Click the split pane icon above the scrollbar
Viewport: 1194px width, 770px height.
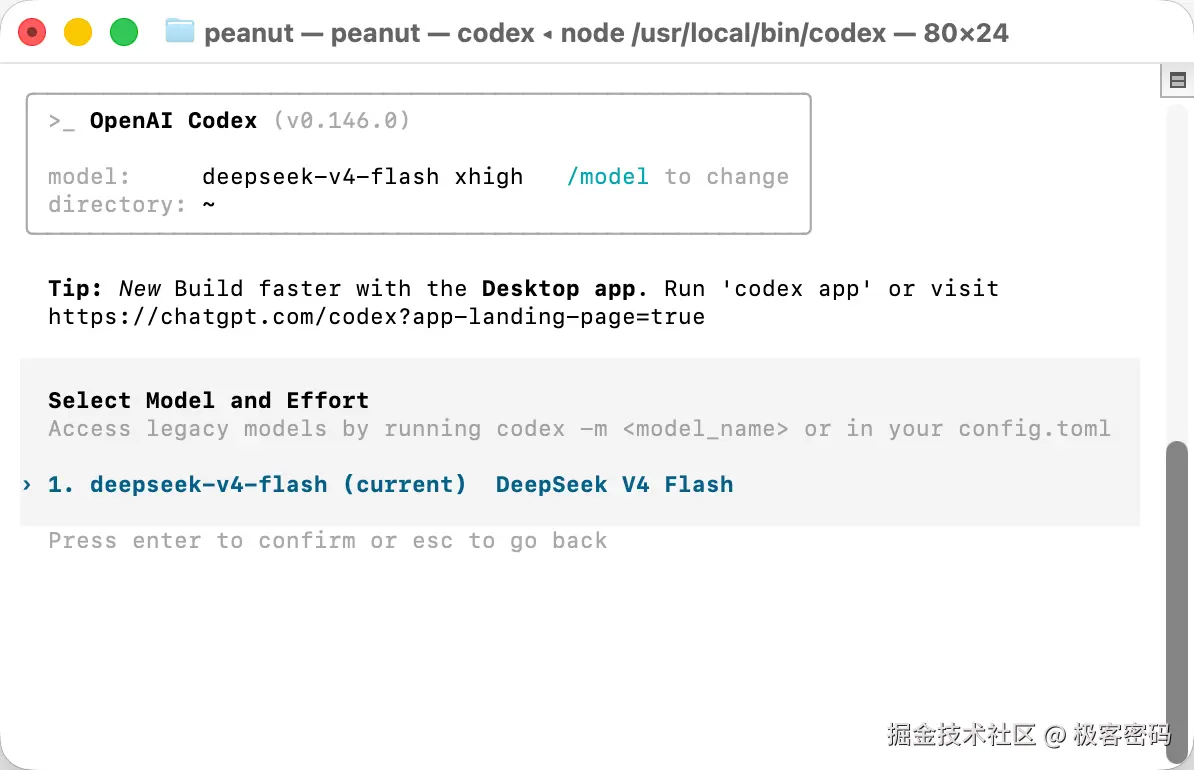[x=1177, y=80]
